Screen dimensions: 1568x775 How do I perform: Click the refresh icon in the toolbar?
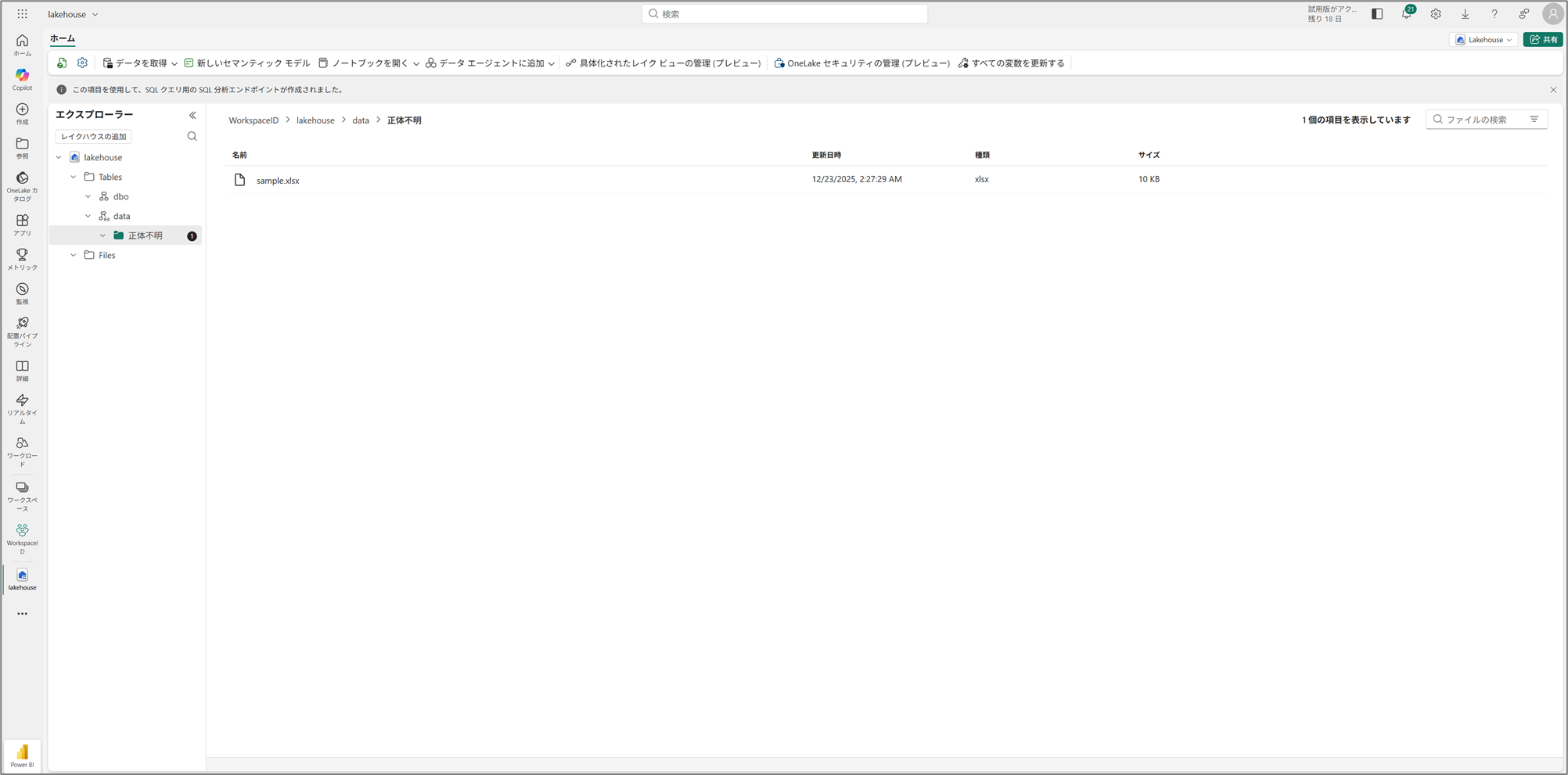point(62,63)
